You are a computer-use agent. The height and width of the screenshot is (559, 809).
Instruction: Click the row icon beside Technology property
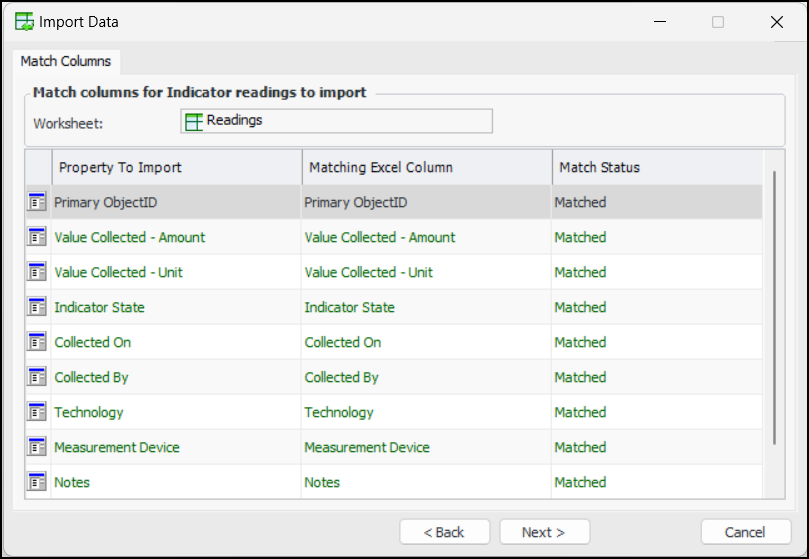click(x=37, y=412)
